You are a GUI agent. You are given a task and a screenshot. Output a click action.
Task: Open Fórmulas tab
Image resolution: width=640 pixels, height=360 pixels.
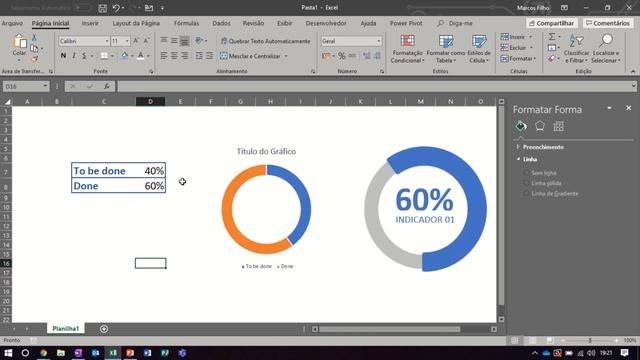pos(187,23)
